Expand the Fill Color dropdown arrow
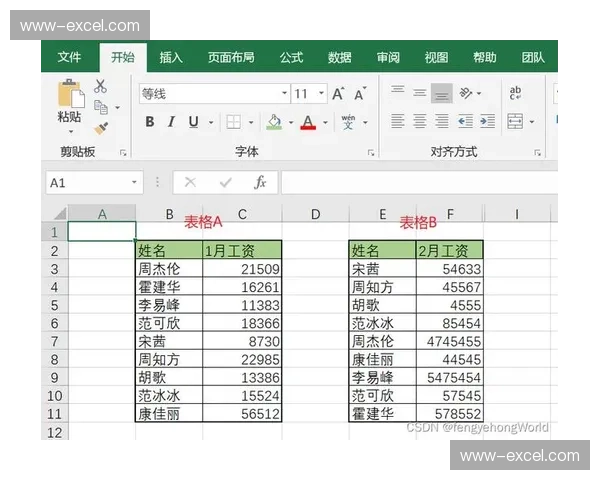Screen dimensions: 600x480 tap(291, 122)
